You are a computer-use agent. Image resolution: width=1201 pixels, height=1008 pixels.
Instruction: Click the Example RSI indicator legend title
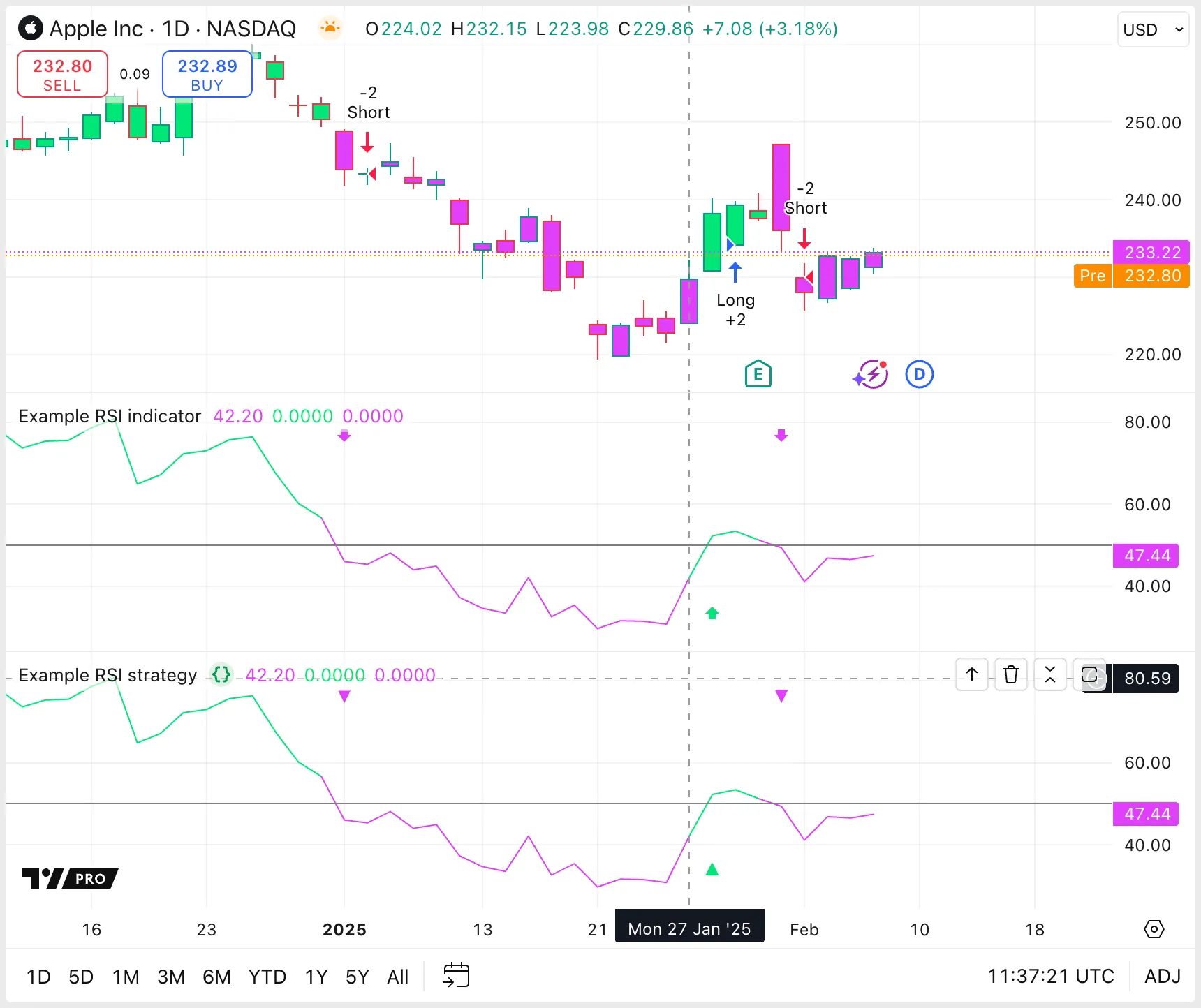[x=110, y=416]
